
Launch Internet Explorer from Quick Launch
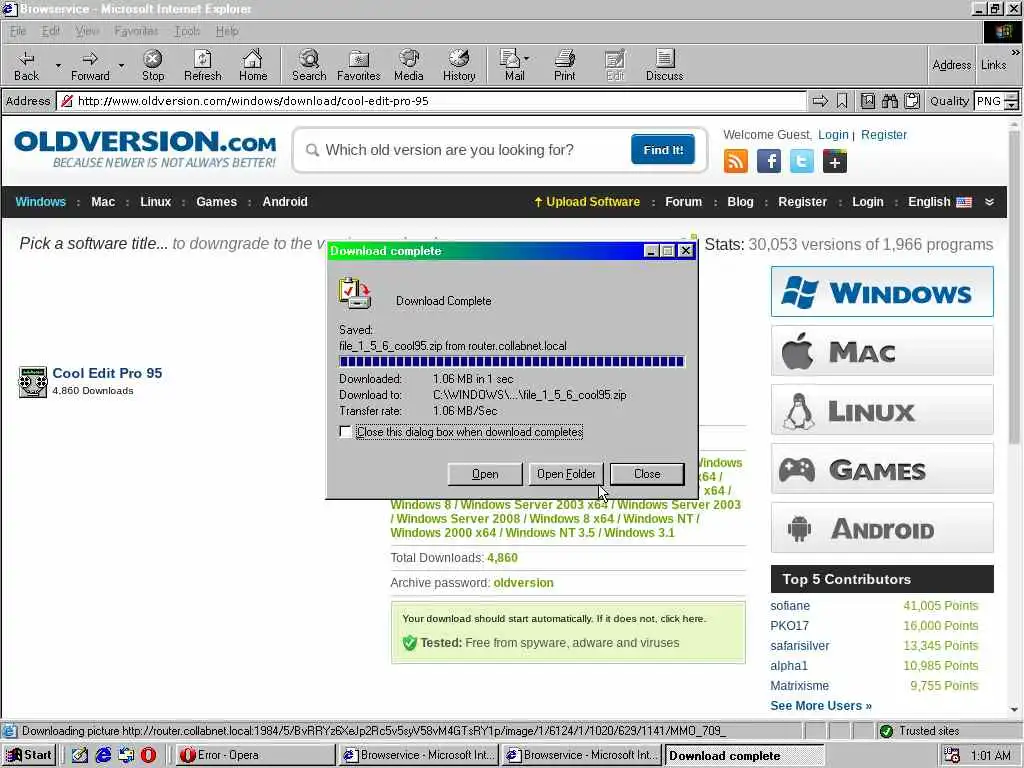103,755
